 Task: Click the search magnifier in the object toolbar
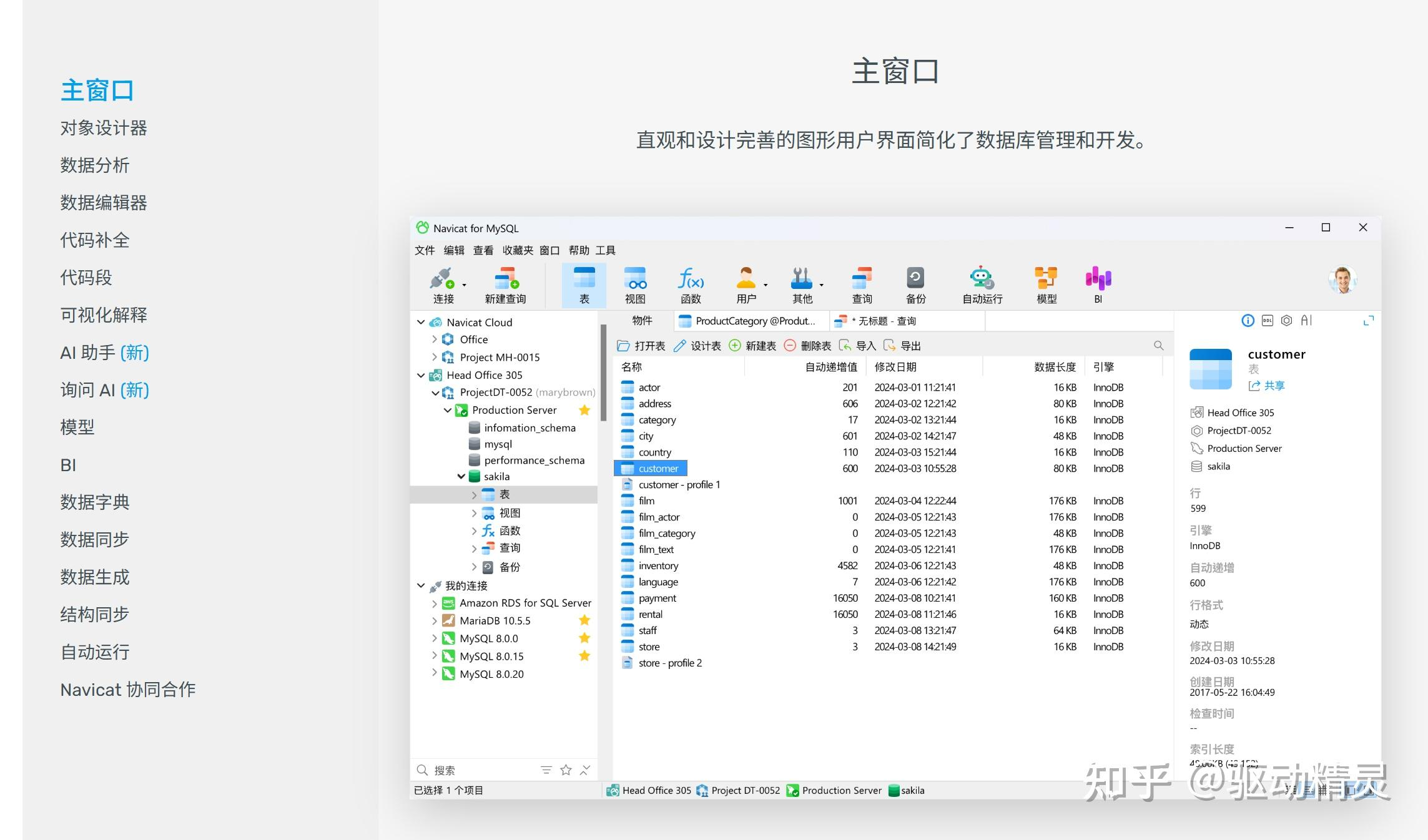[1158, 345]
